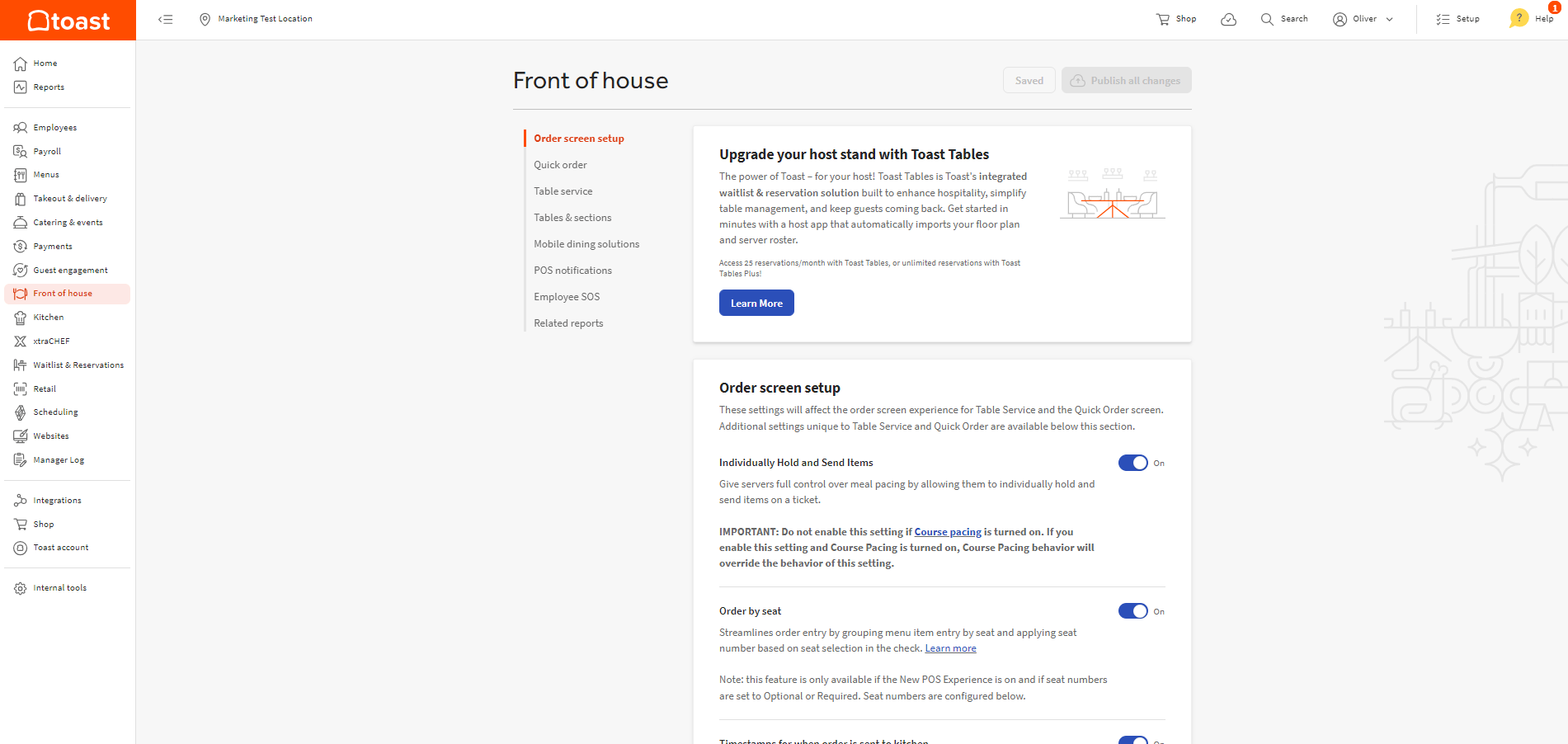Toggle Individually Hold and Send Items off
The height and width of the screenshot is (744, 1568).
pos(1132,463)
